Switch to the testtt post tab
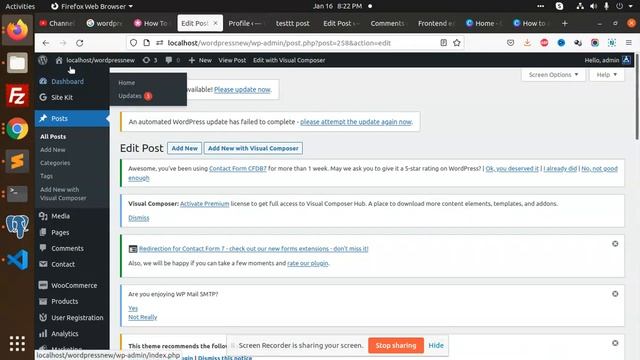 click(293, 23)
